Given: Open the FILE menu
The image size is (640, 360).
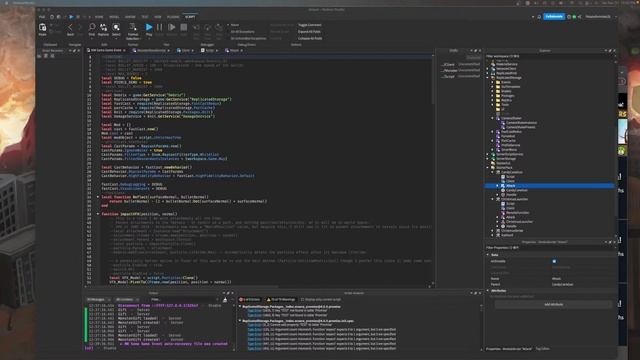Looking at the screenshot, I should coord(42,17).
